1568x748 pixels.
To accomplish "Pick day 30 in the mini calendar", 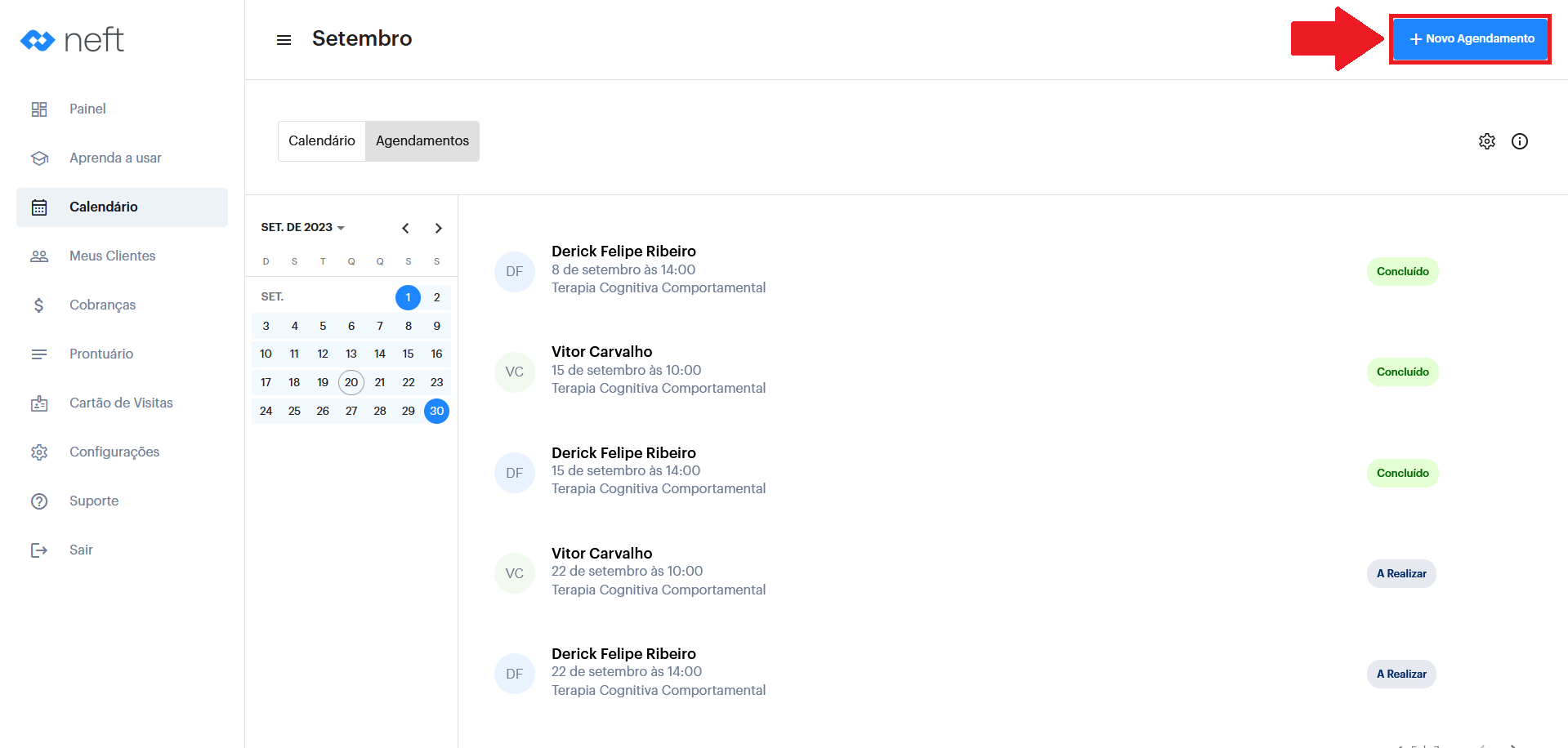I will (x=437, y=411).
